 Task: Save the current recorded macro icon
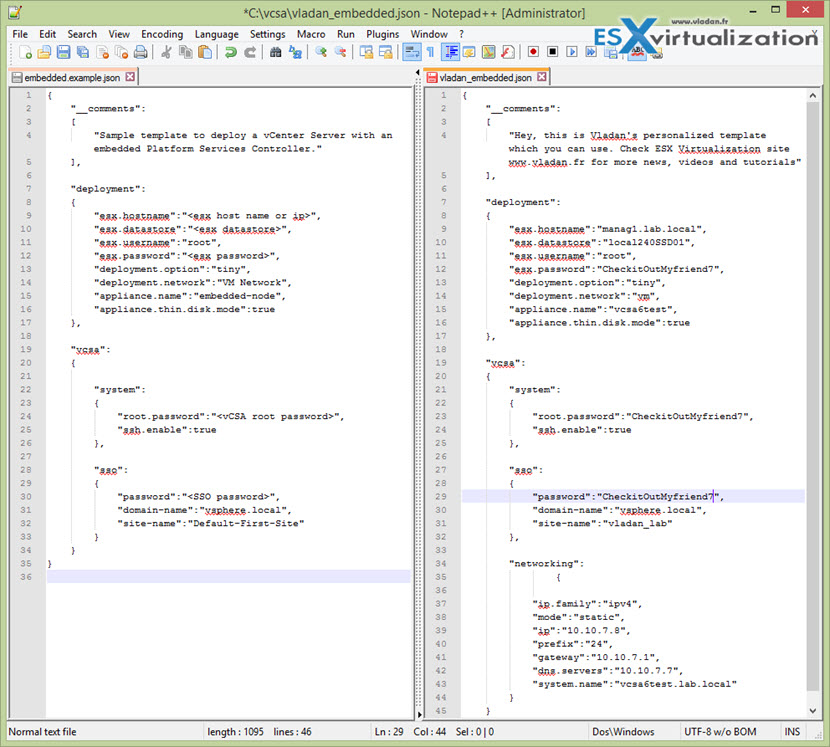pos(610,52)
